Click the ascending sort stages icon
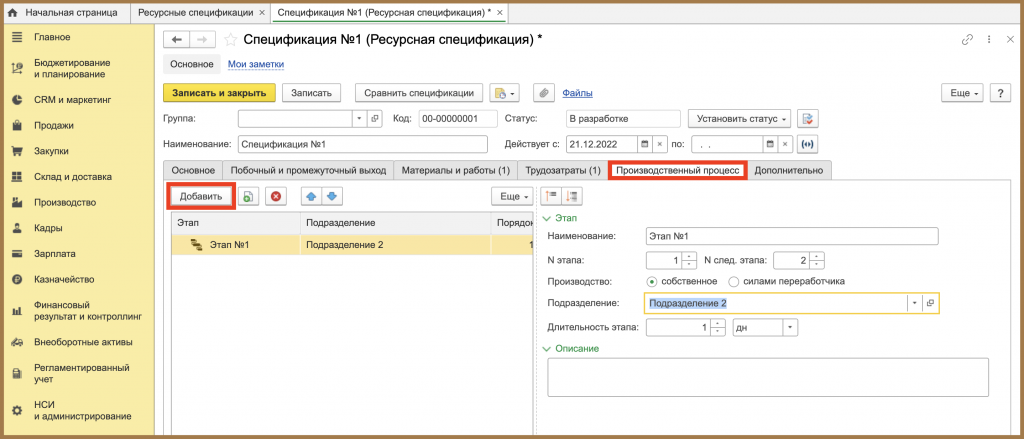The image size is (1024, 439). (551, 196)
